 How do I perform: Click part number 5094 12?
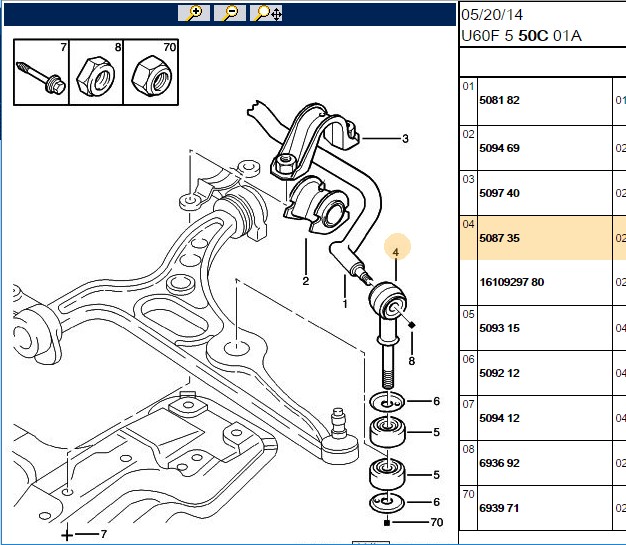(499, 418)
